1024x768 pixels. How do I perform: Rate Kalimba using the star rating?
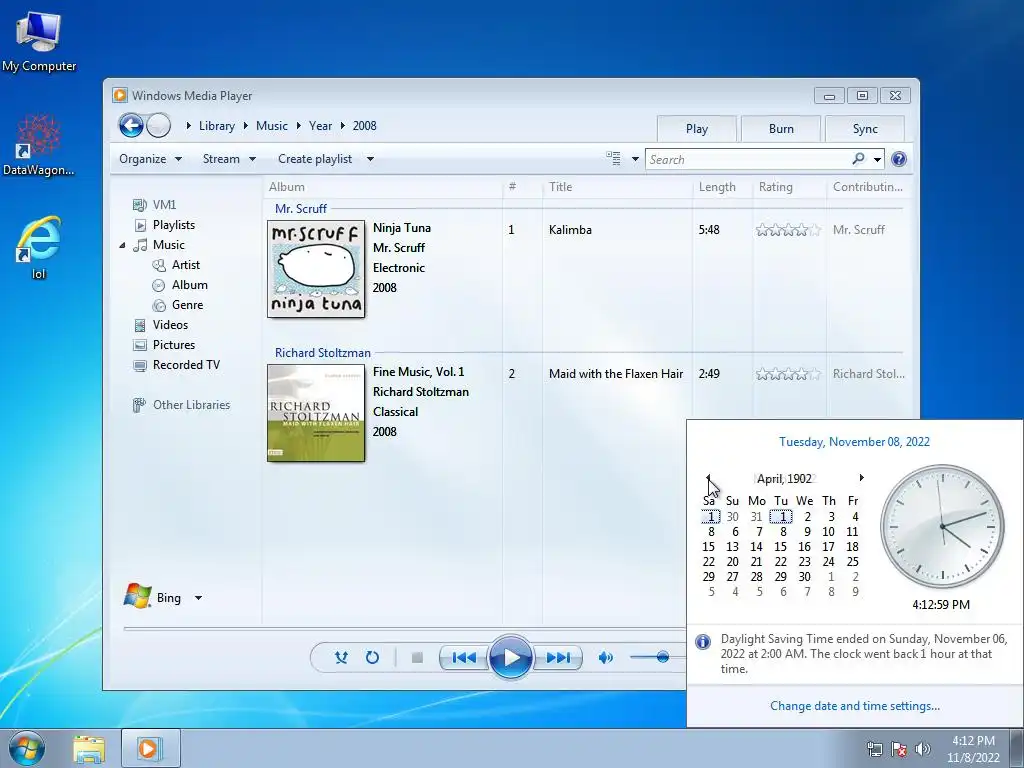pyautogui.click(x=788, y=230)
